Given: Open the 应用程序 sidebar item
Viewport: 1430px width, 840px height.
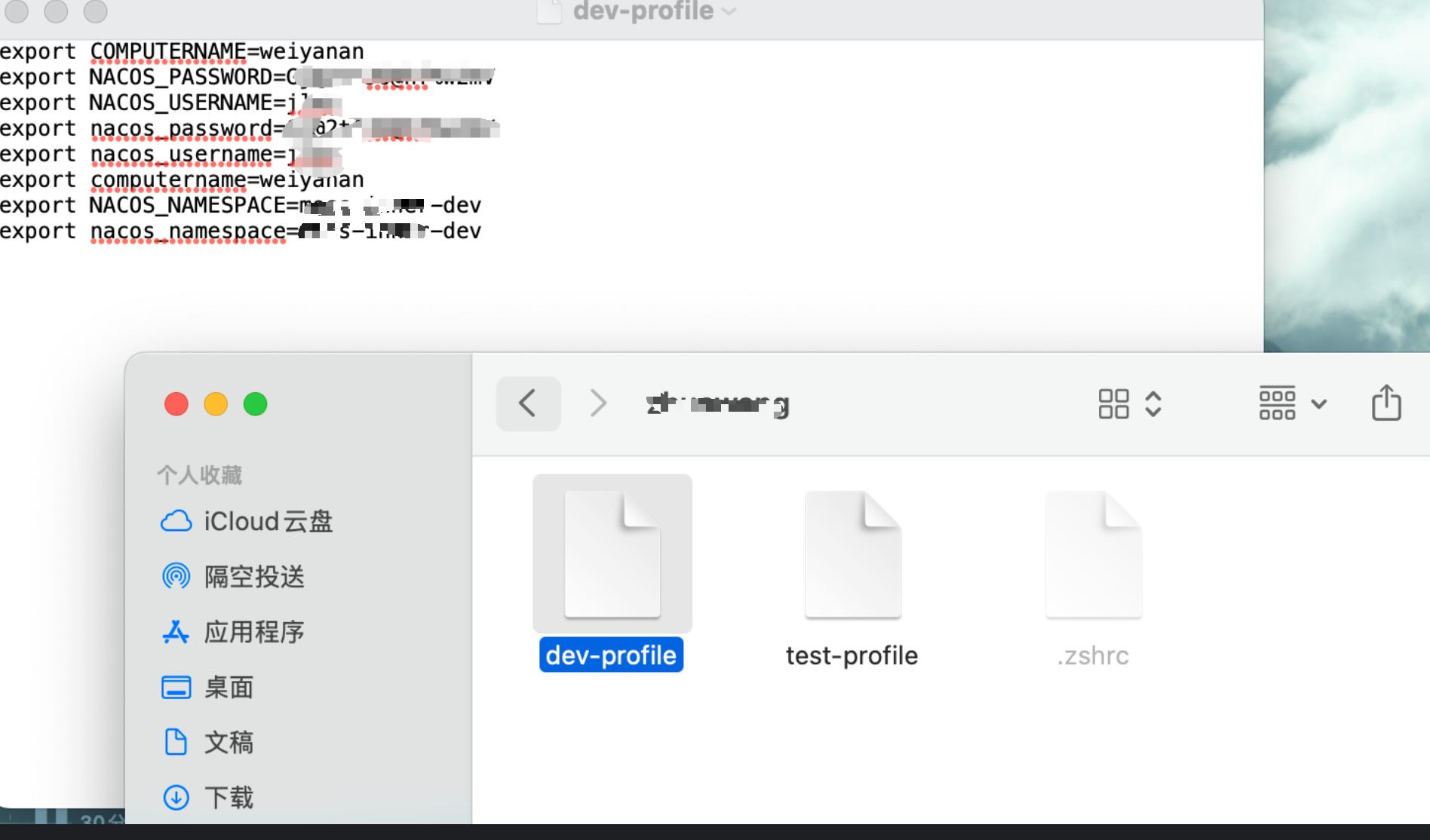Looking at the screenshot, I should [255, 632].
